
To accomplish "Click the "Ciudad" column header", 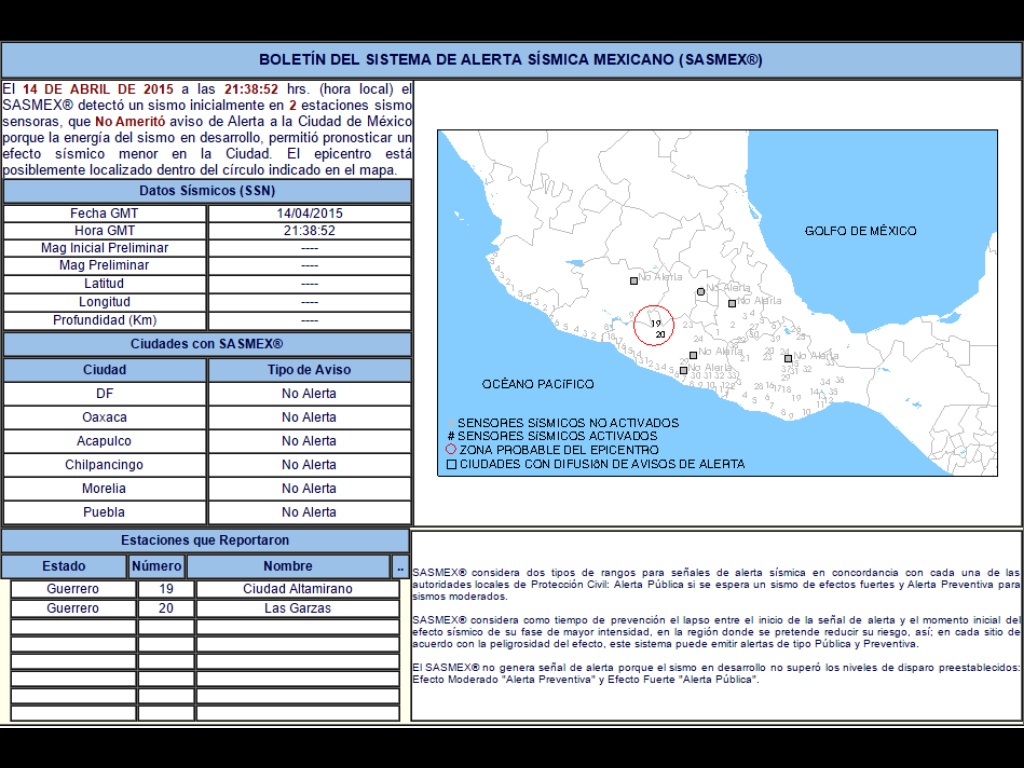I will 104,370.
